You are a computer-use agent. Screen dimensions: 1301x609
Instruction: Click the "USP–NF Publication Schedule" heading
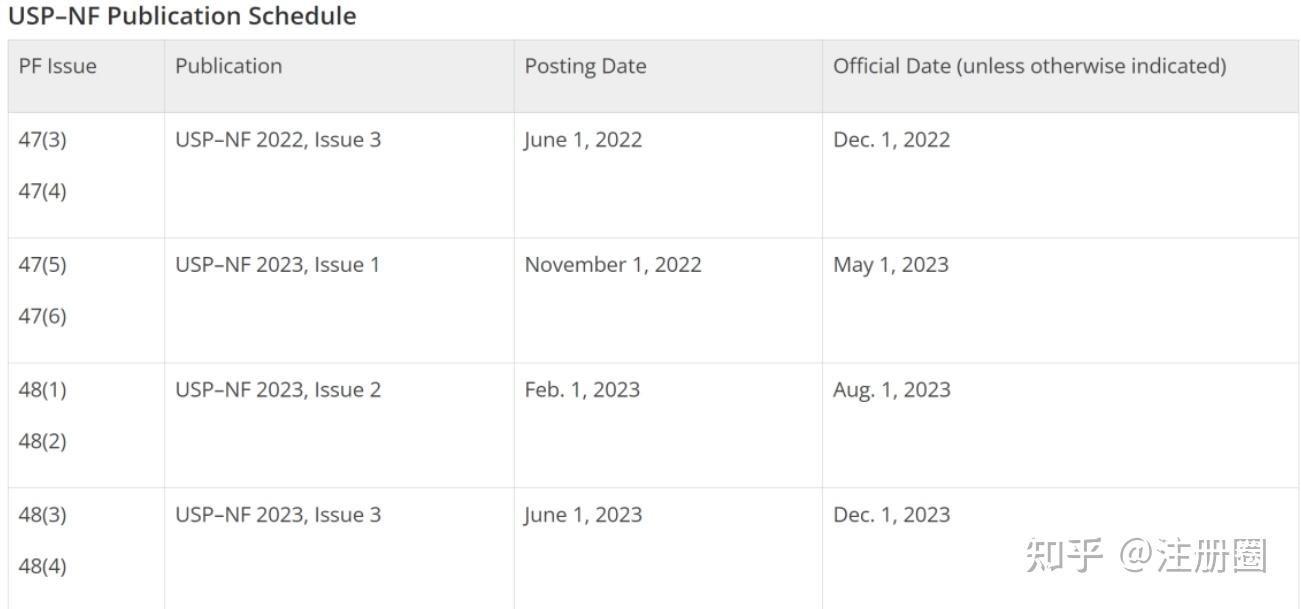[182, 16]
